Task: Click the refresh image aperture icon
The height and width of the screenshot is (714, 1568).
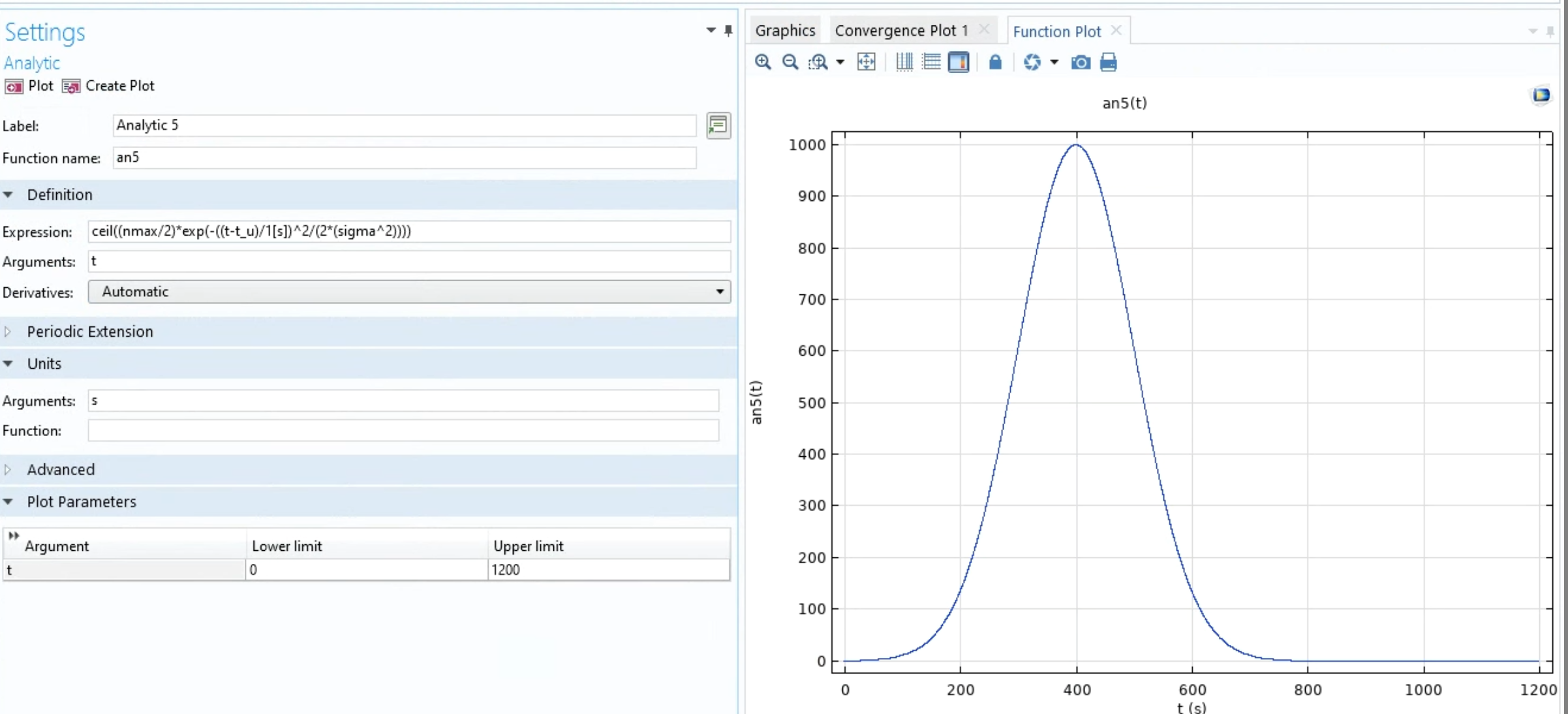Action: coord(1032,62)
